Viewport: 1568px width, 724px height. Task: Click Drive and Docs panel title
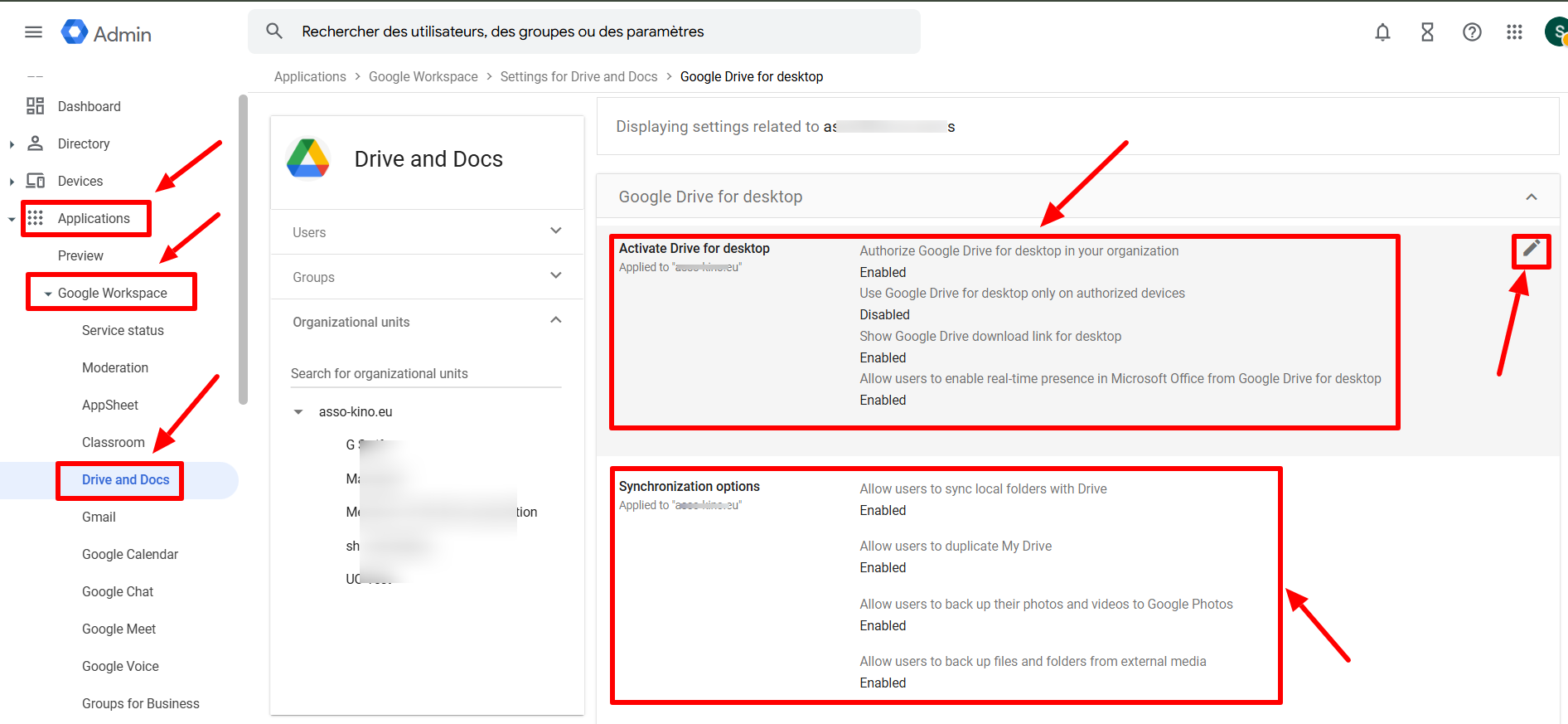(x=428, y=158)
